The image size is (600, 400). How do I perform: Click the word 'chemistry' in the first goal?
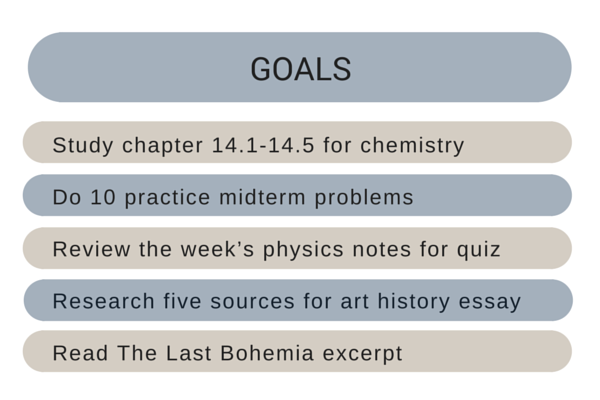point(412,147)
